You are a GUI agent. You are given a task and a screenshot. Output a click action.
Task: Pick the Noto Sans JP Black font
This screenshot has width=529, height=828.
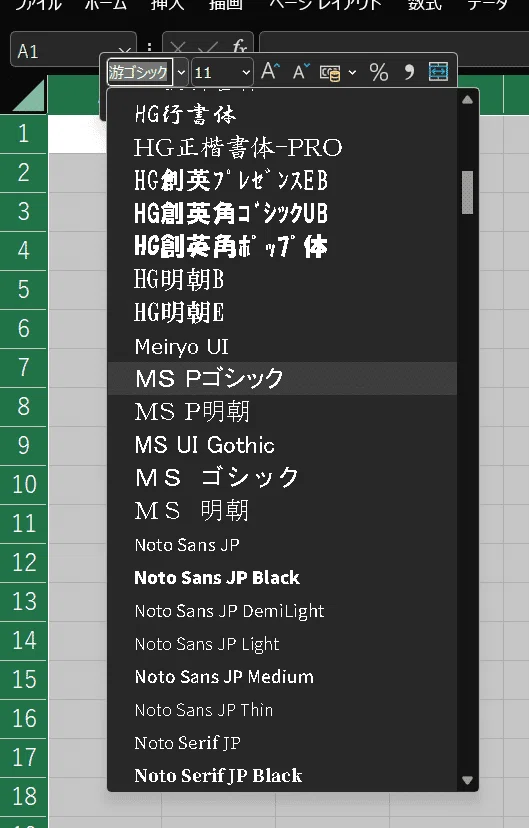[x=282, y=577]
